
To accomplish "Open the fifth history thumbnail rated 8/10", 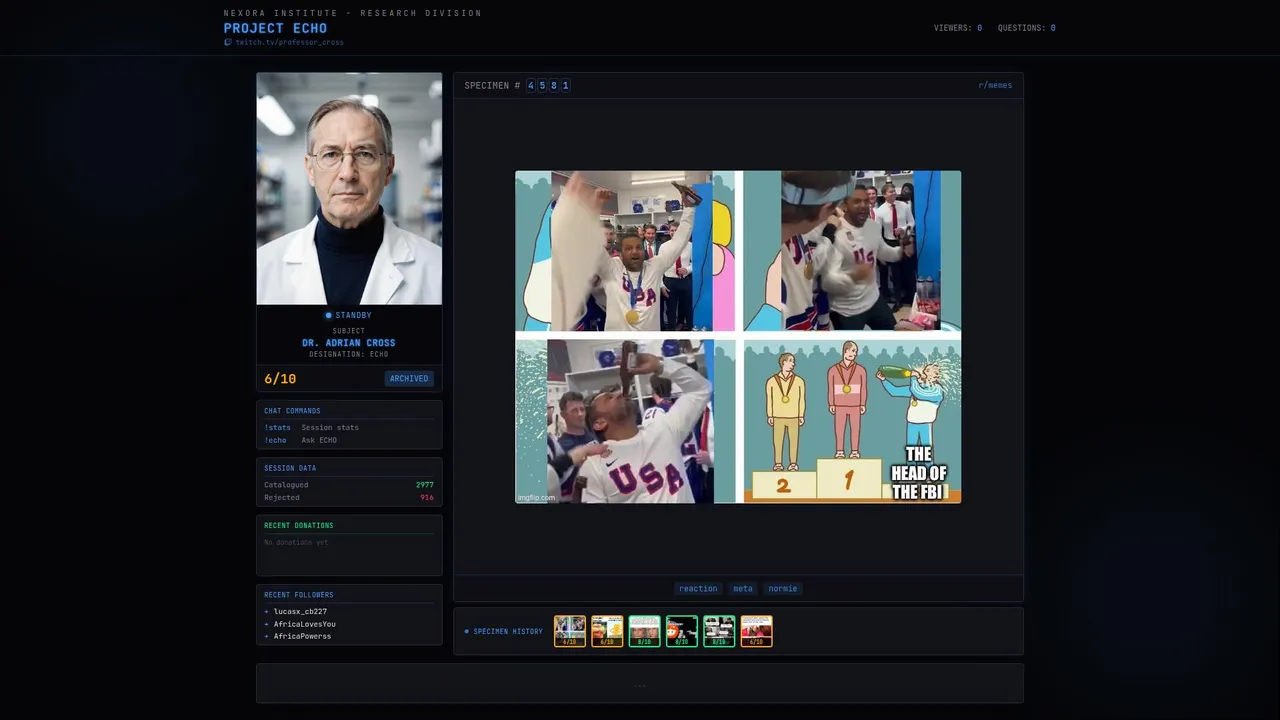I will pyautogui.click(x=719, y=631).
